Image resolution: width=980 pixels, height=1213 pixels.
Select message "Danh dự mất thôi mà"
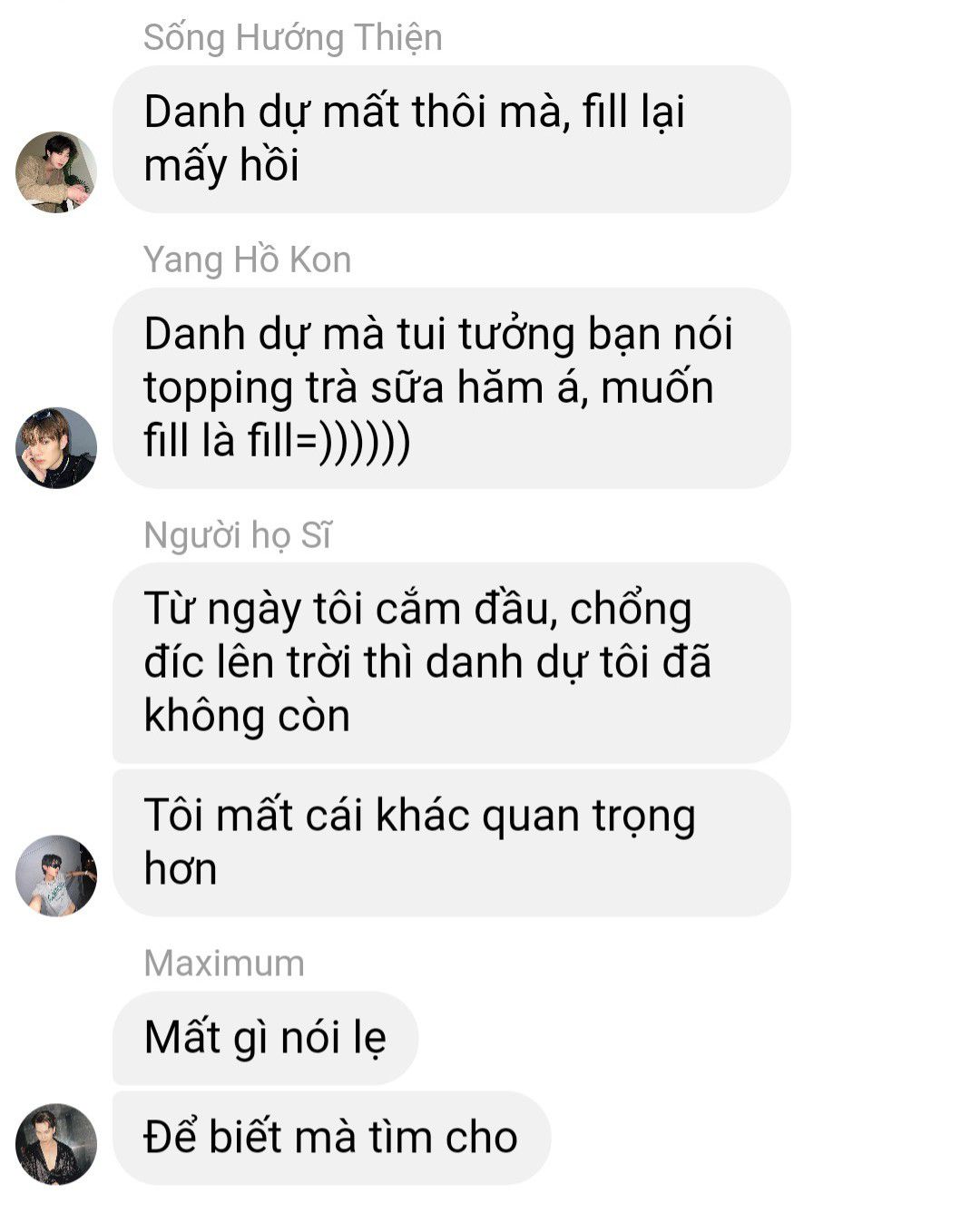coord(451,139)
